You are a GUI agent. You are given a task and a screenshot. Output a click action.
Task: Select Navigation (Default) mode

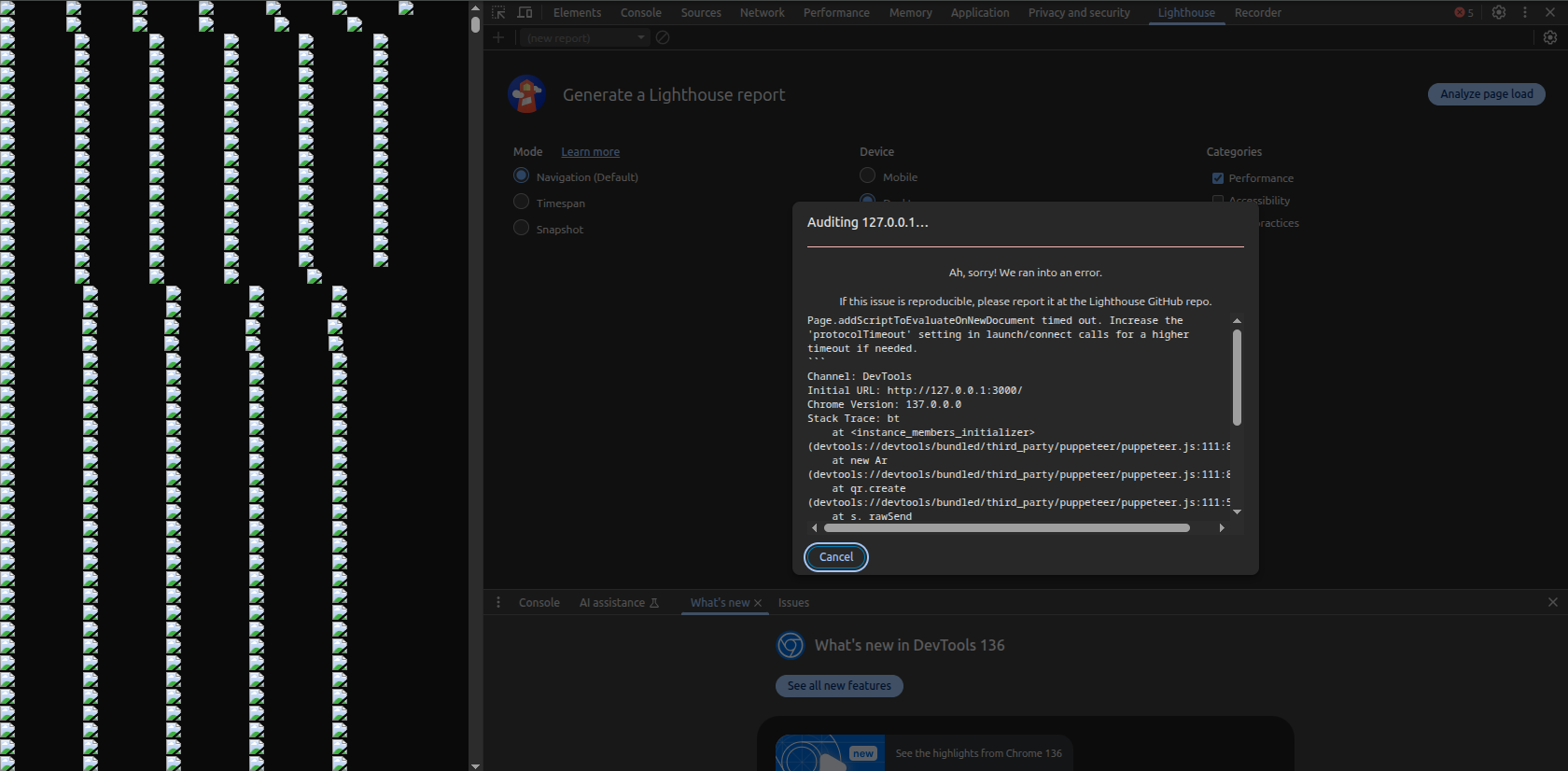pos(522,175)
